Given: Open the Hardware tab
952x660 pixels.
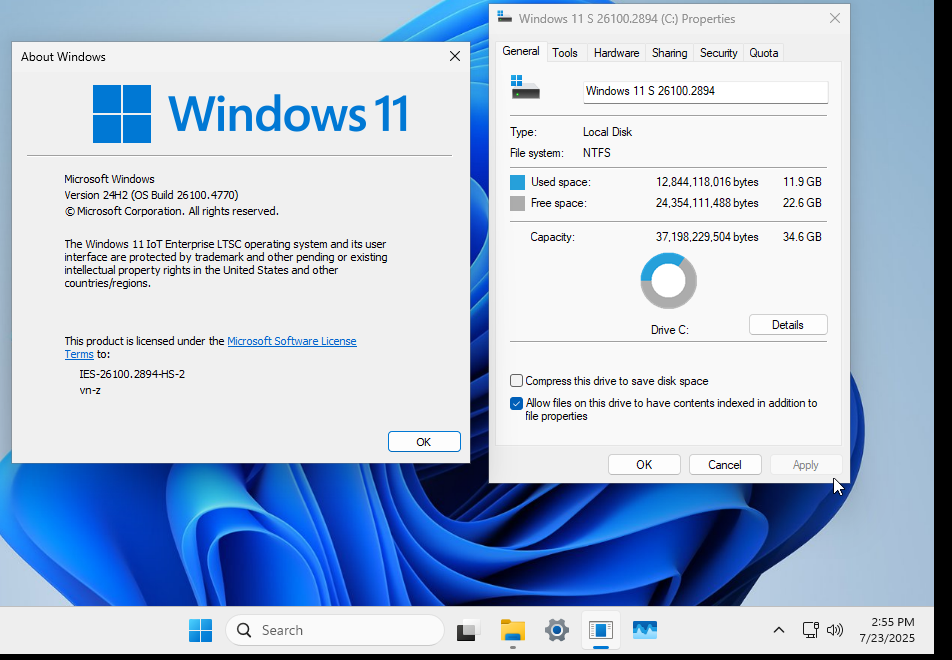Looking at the screenshot, I should pos(616,53).
